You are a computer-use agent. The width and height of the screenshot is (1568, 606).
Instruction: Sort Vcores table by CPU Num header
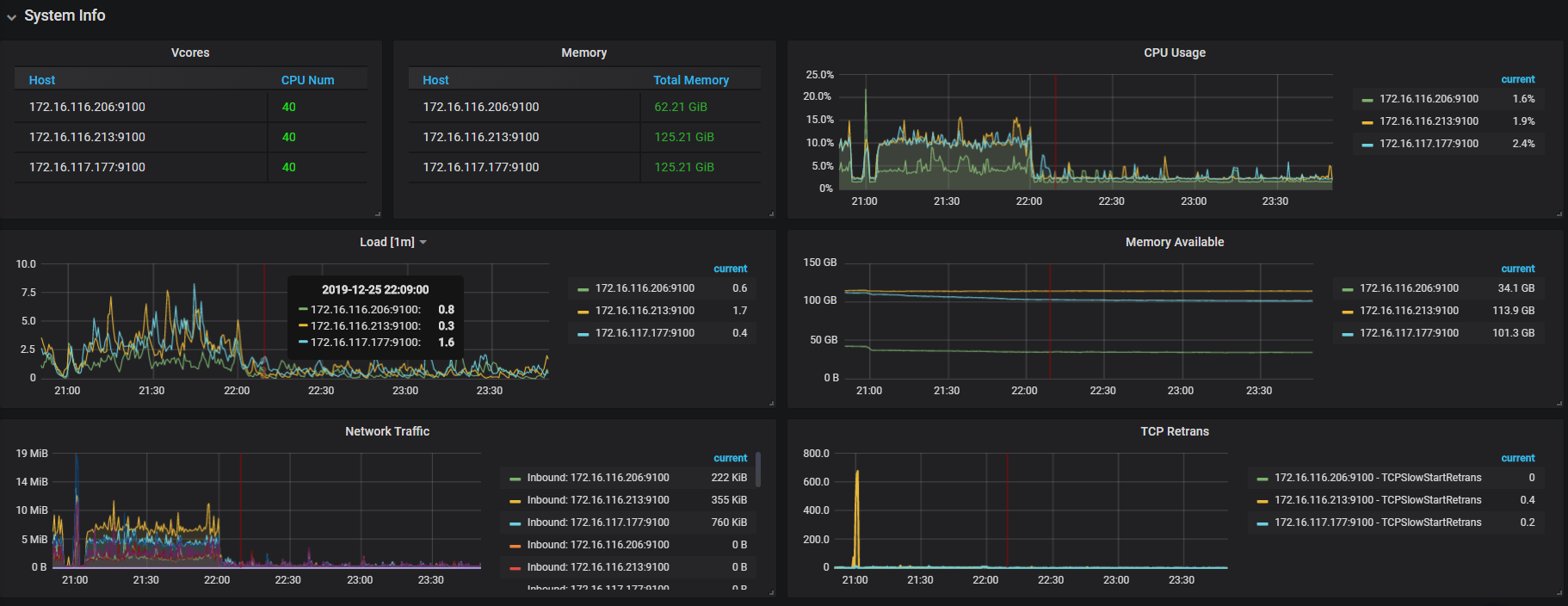[x=307, y=80]
